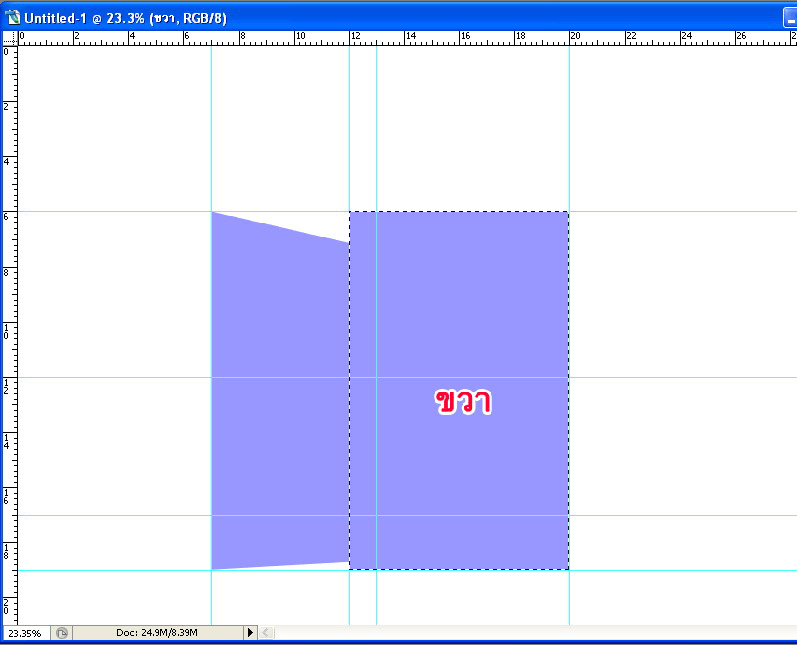The height and width of the screenshot is (645, 797).
Task: Click the zoom percentage field showing 23.35%
Action: [25, 633]
